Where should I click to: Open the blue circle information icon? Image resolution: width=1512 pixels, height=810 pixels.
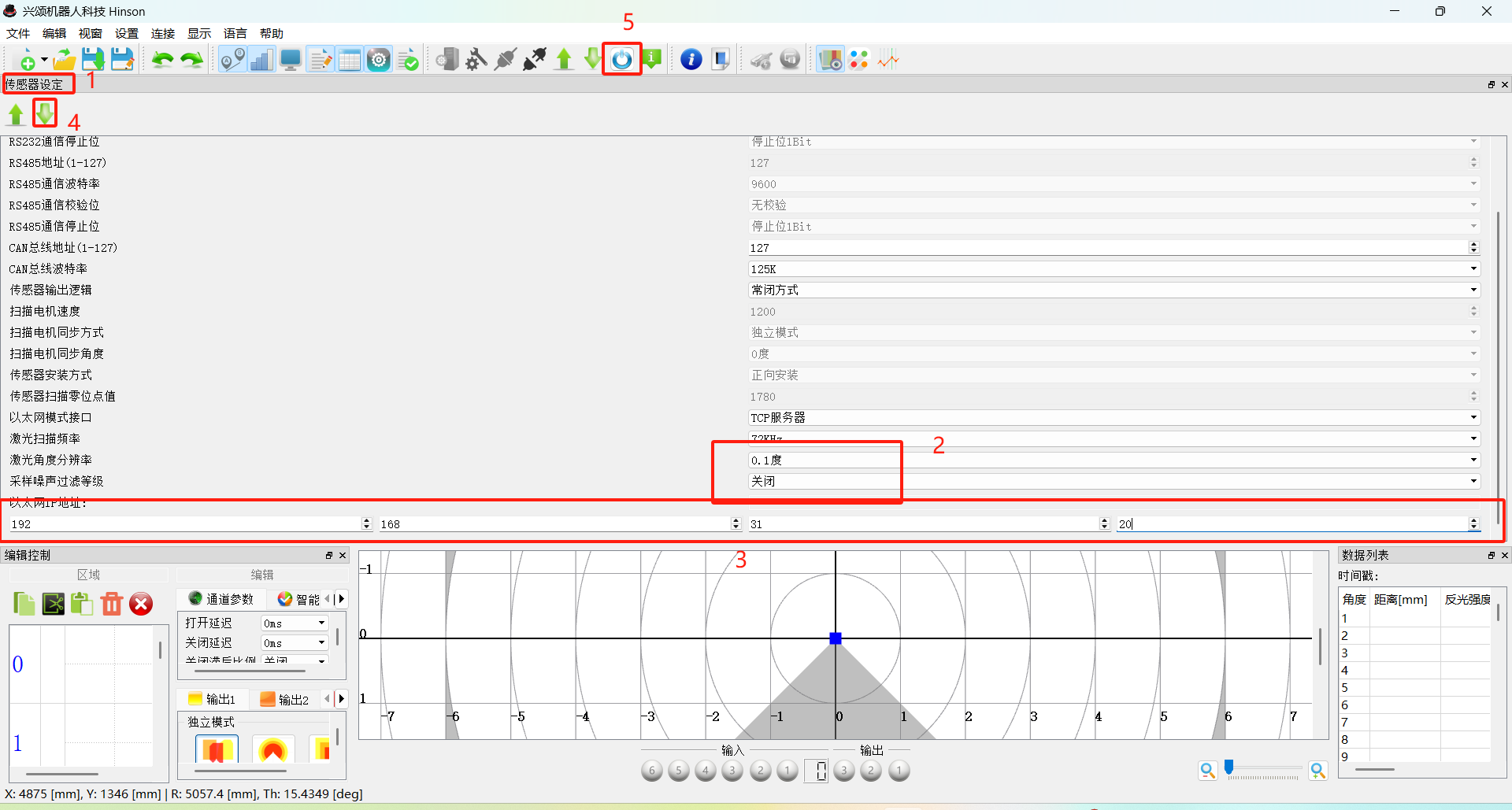click(691, 60)
